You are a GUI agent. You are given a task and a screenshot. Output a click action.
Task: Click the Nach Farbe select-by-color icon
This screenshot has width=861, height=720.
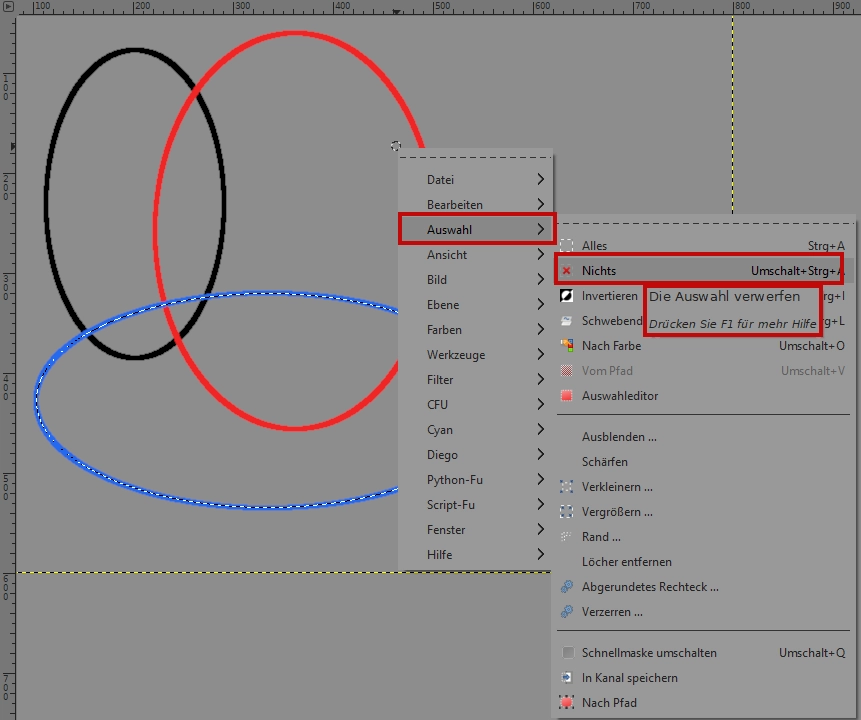point(567,346)
